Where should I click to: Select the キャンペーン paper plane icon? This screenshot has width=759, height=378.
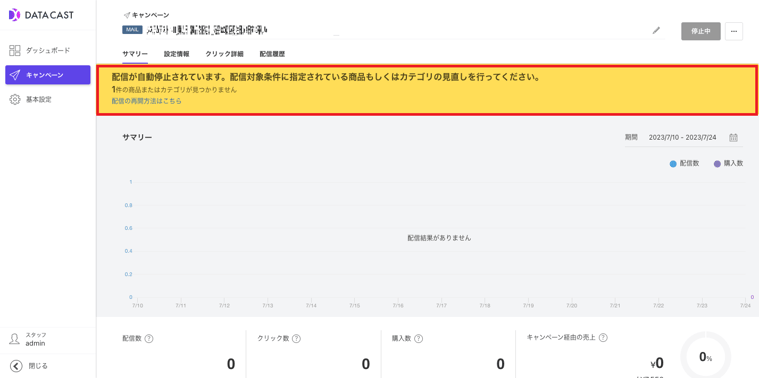15,75
